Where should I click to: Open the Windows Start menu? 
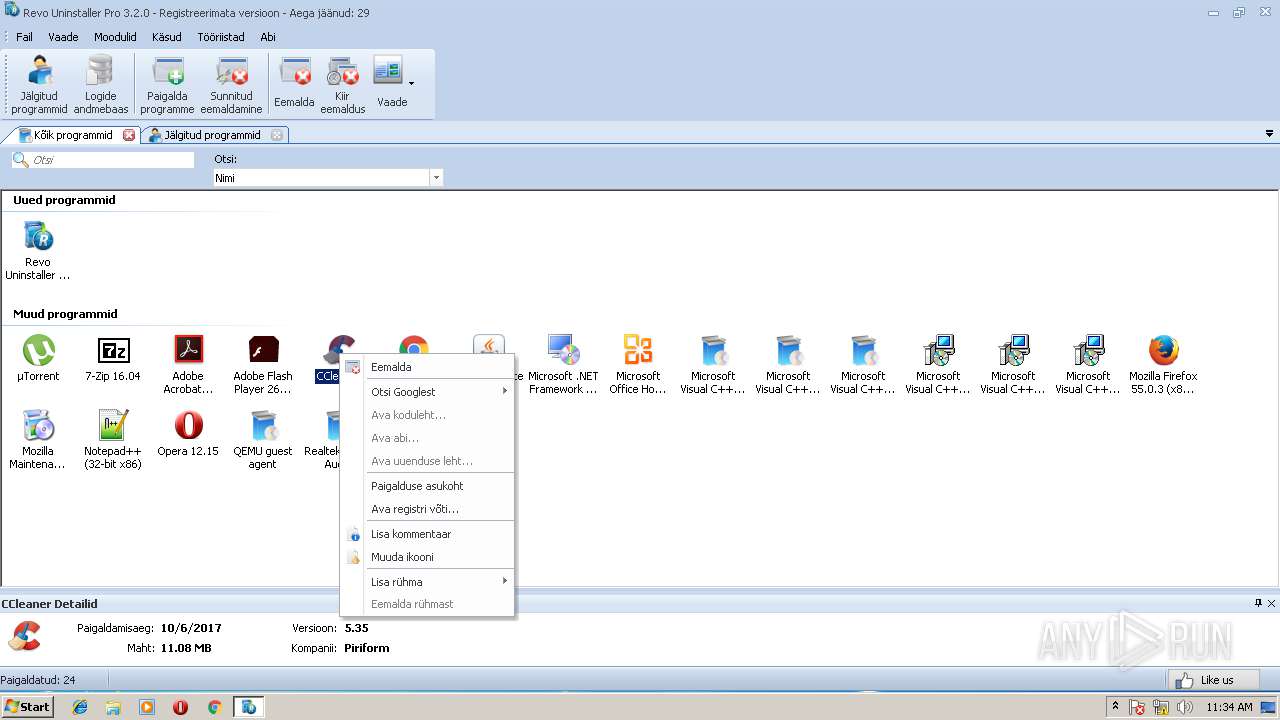27,707
